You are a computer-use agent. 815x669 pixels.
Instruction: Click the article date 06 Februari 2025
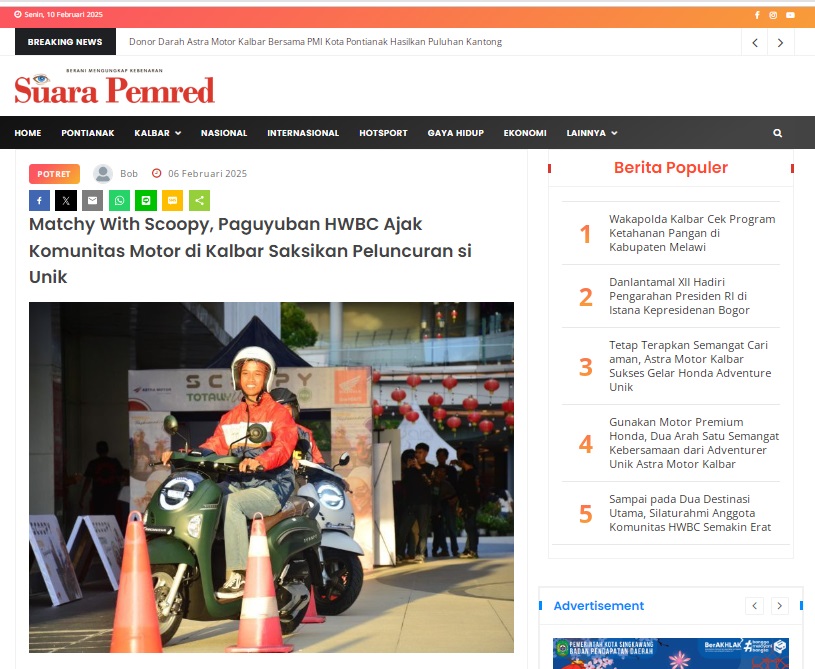tap(207, 174)
